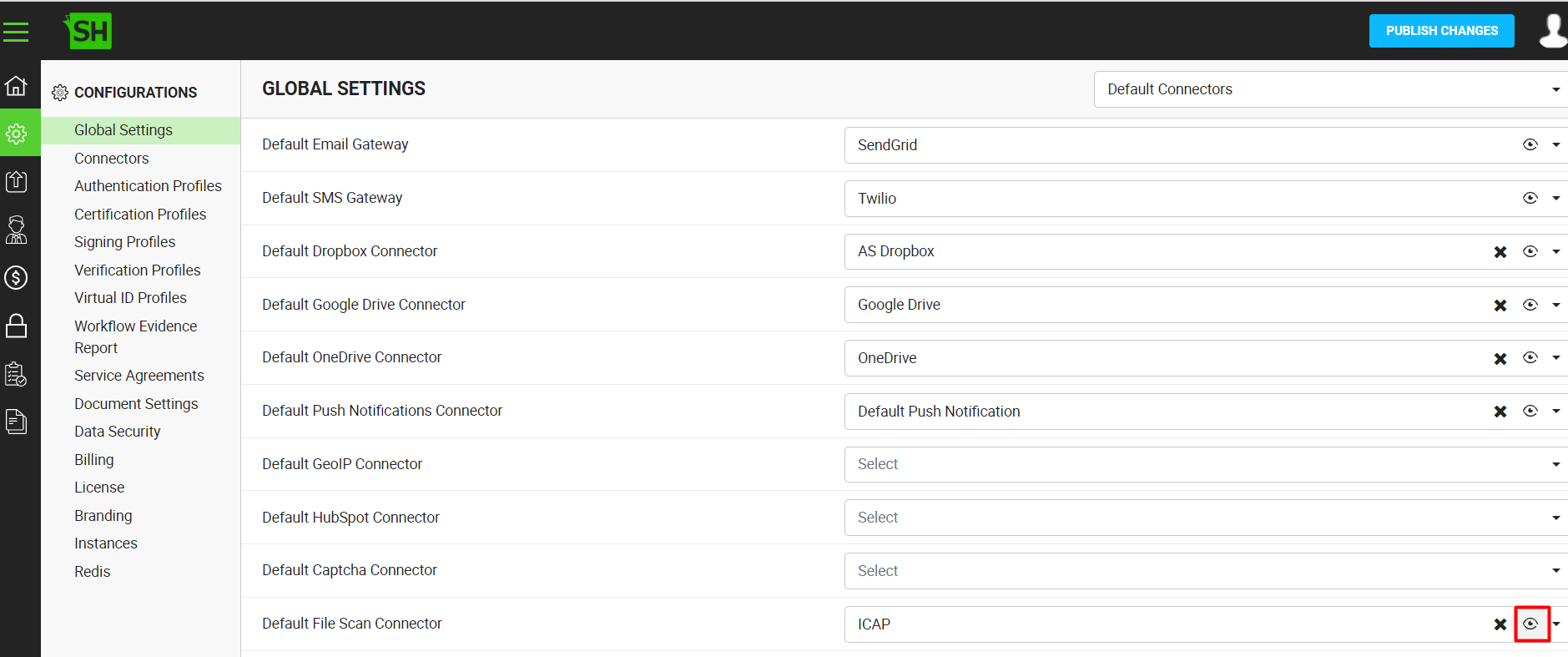Open the padlock sidebar icon
1568x657 pixels.
(16, 326)
